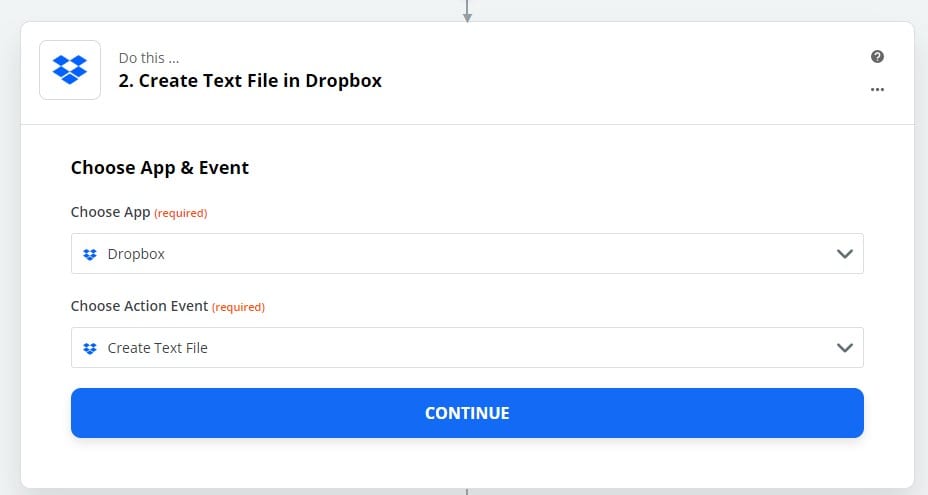928x495 pixels.
Task: Click the 'Dropbox' text in app field
Action: pos(136,254)
